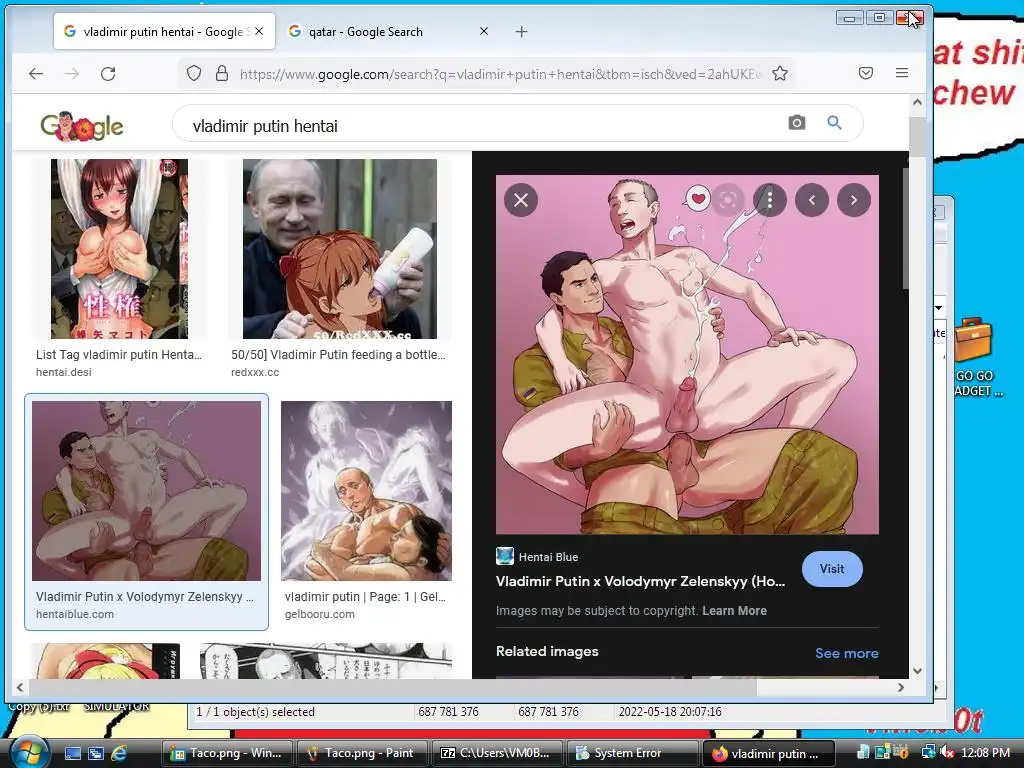Open the Learn More copyright link
The height and width of the screenshot is (768, 1024).
coord(734,611)
